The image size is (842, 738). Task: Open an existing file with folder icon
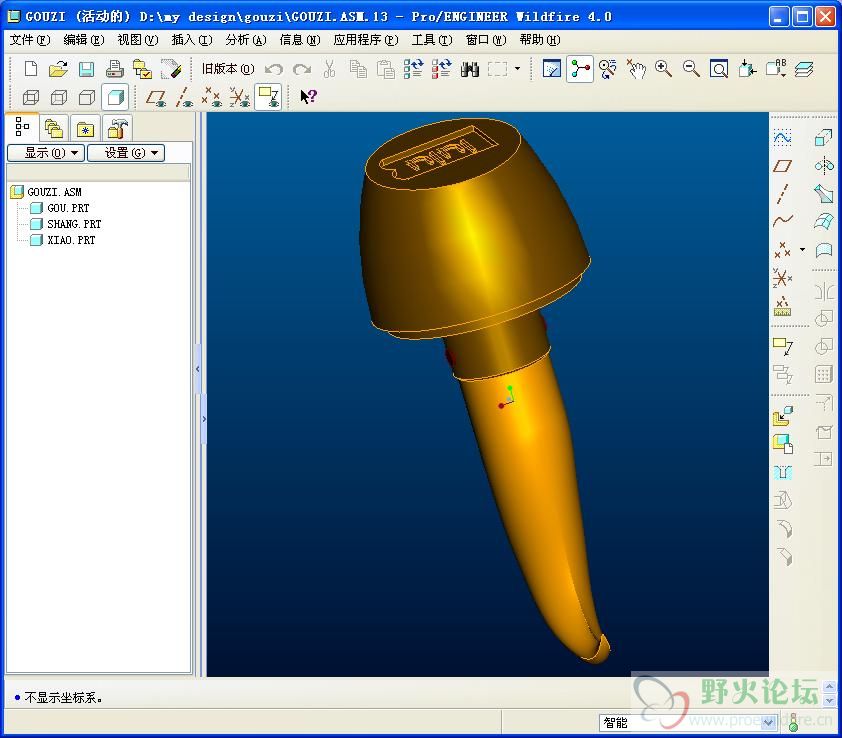58,69
